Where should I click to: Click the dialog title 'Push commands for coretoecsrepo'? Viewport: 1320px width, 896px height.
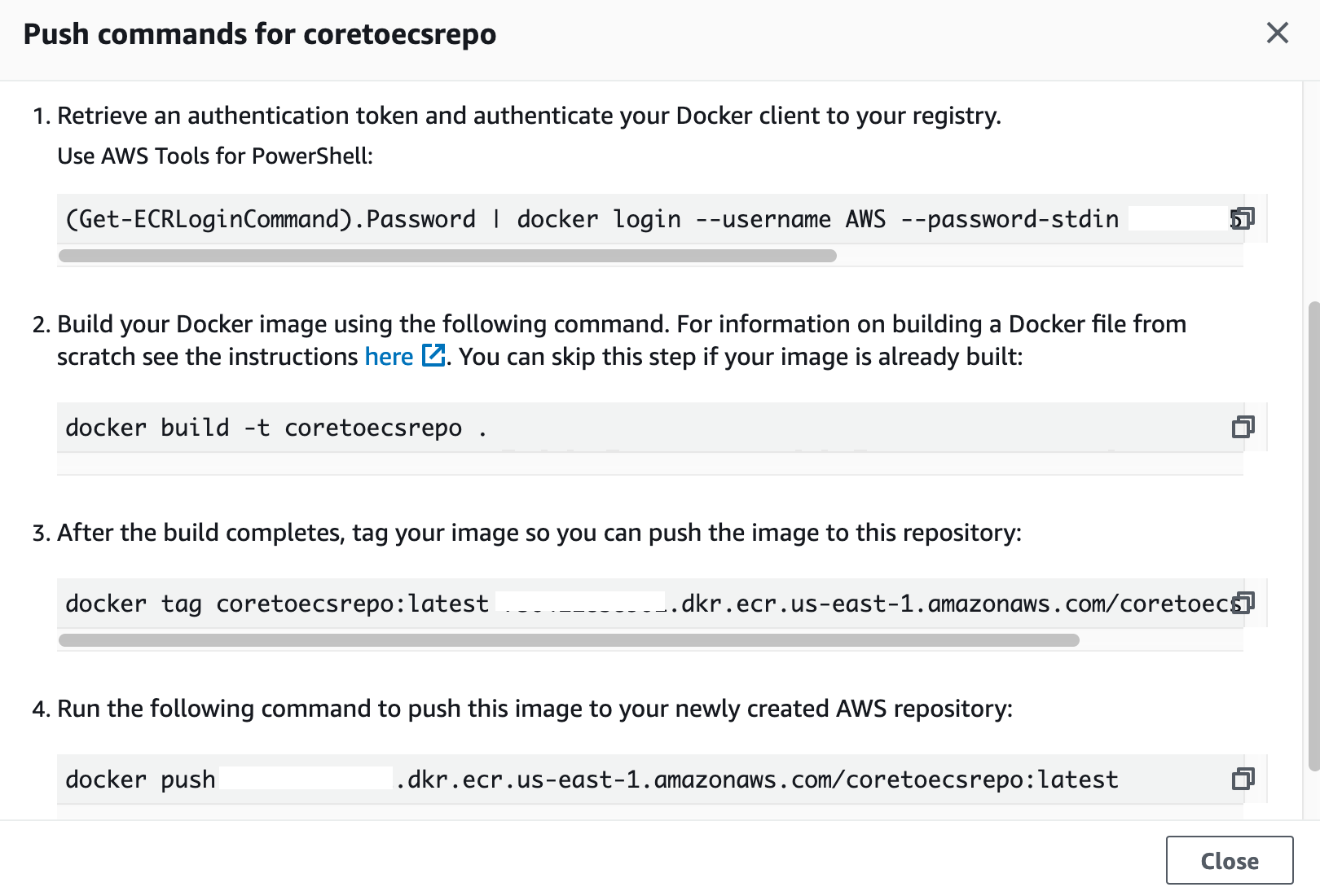tap(261, 33)
